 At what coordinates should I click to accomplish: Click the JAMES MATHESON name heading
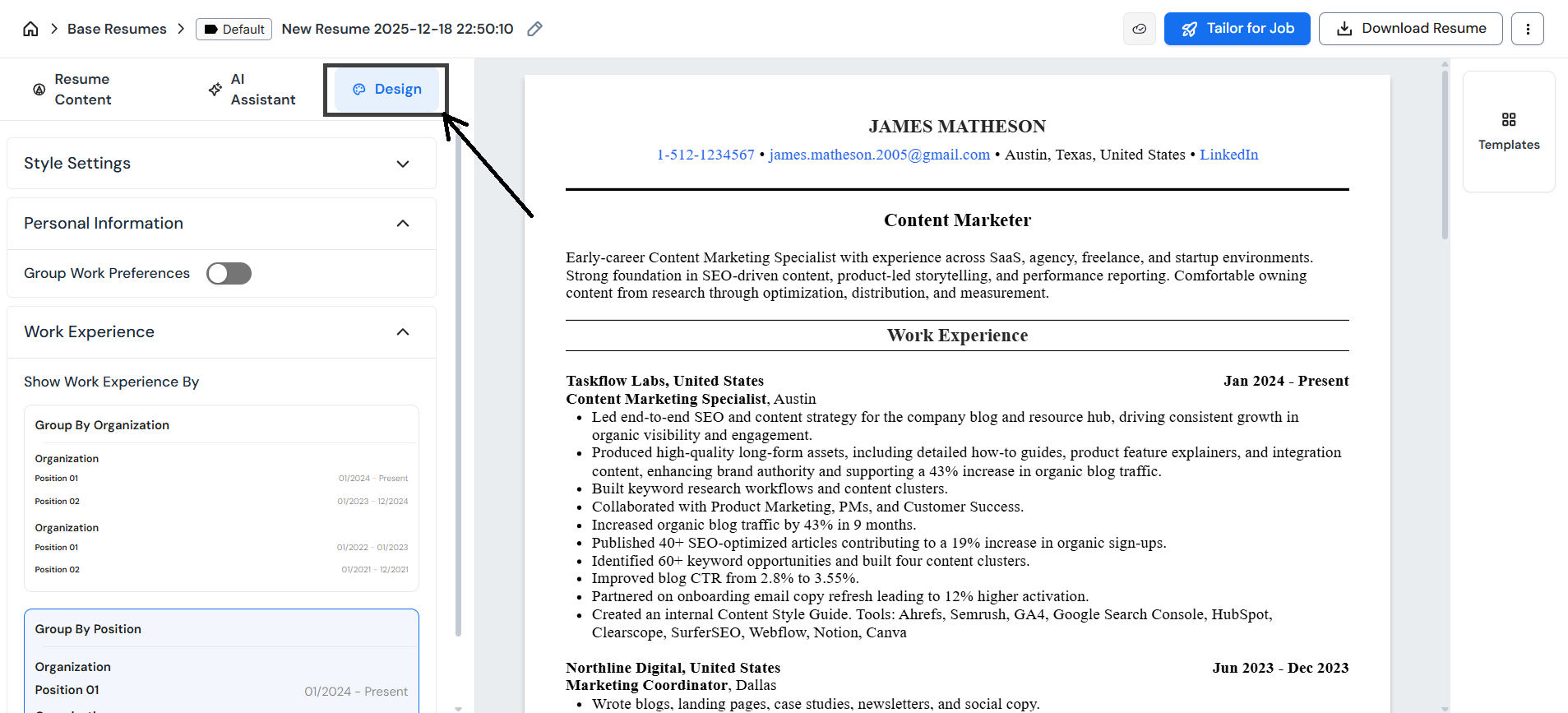point(957,127)
